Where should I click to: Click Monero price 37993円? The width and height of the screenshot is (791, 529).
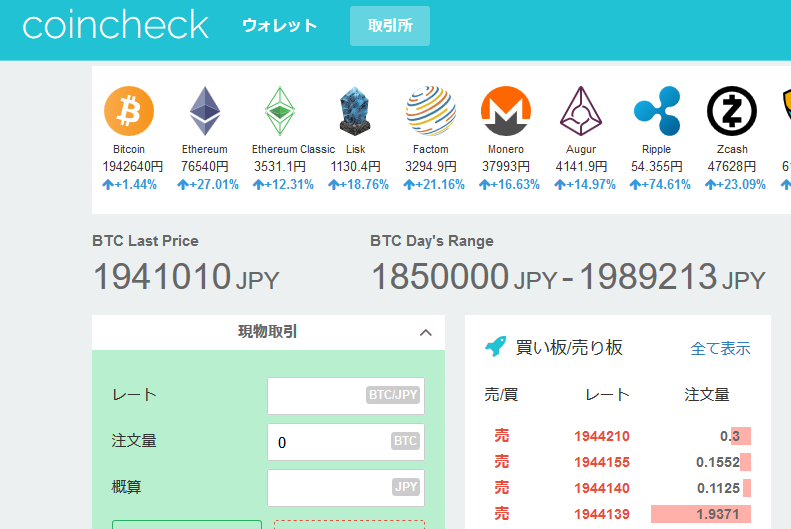click(506, 166)
